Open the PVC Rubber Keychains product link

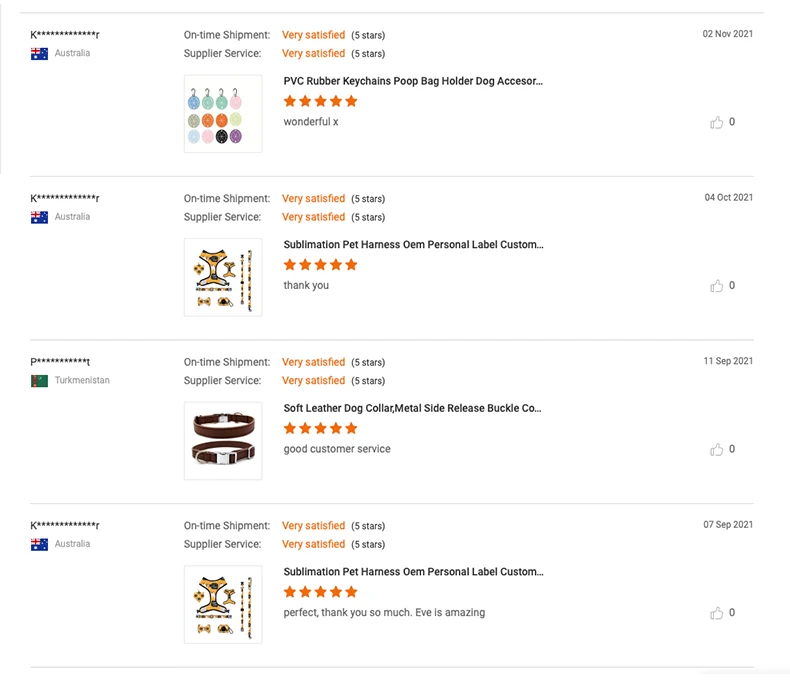pyautogui.click(x=413, y=81)
